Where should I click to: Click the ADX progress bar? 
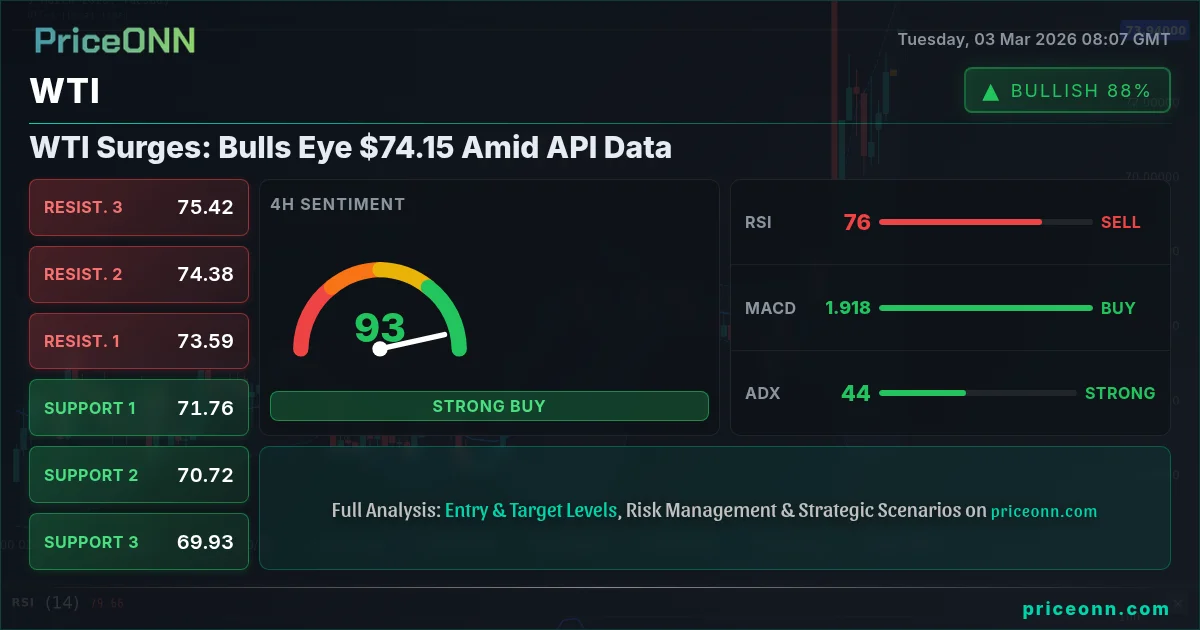978,393
